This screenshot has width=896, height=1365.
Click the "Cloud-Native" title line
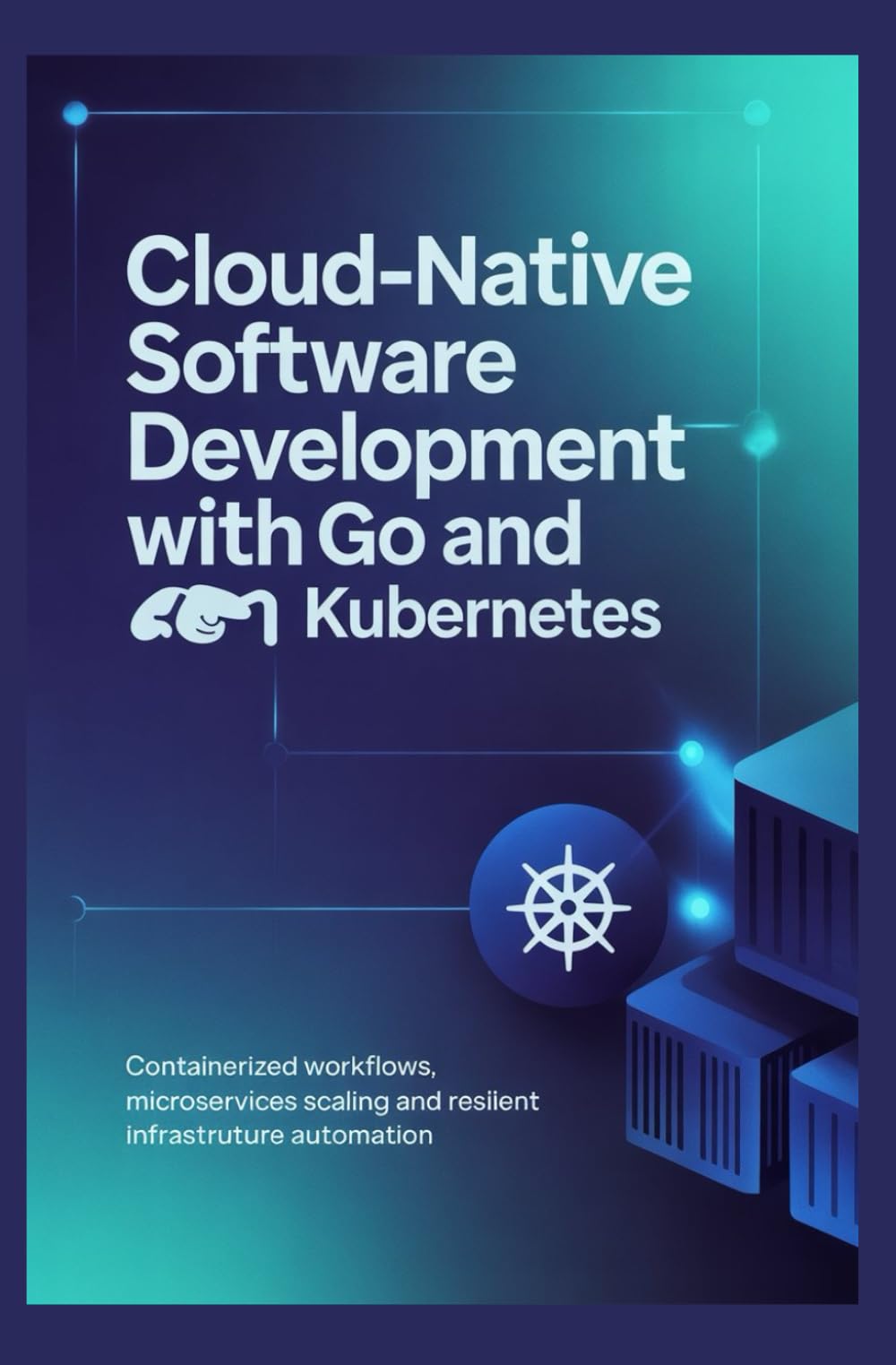(x=409, y=268)
